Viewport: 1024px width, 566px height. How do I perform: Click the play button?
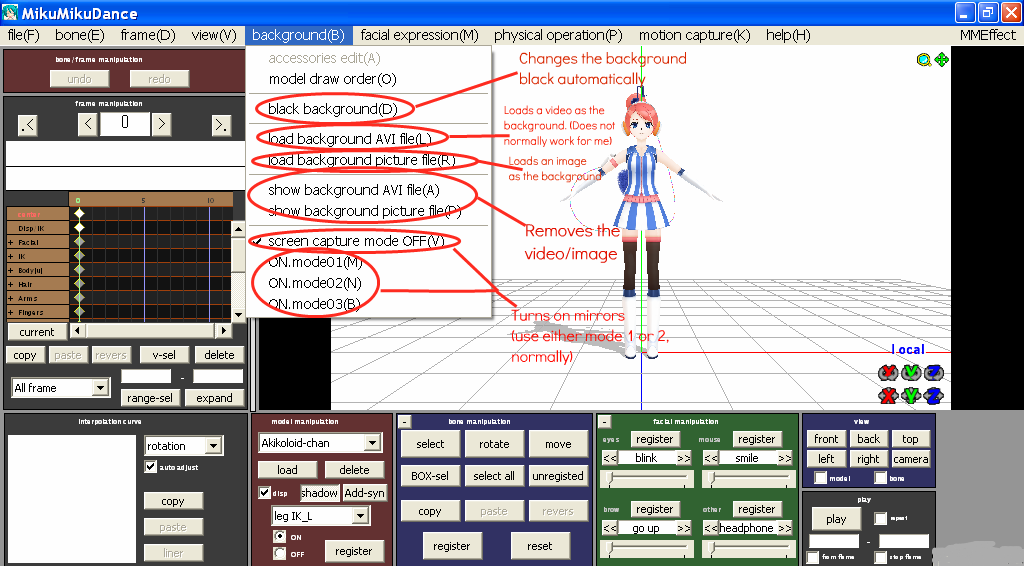pyautogui.click(x=836, y=519)
